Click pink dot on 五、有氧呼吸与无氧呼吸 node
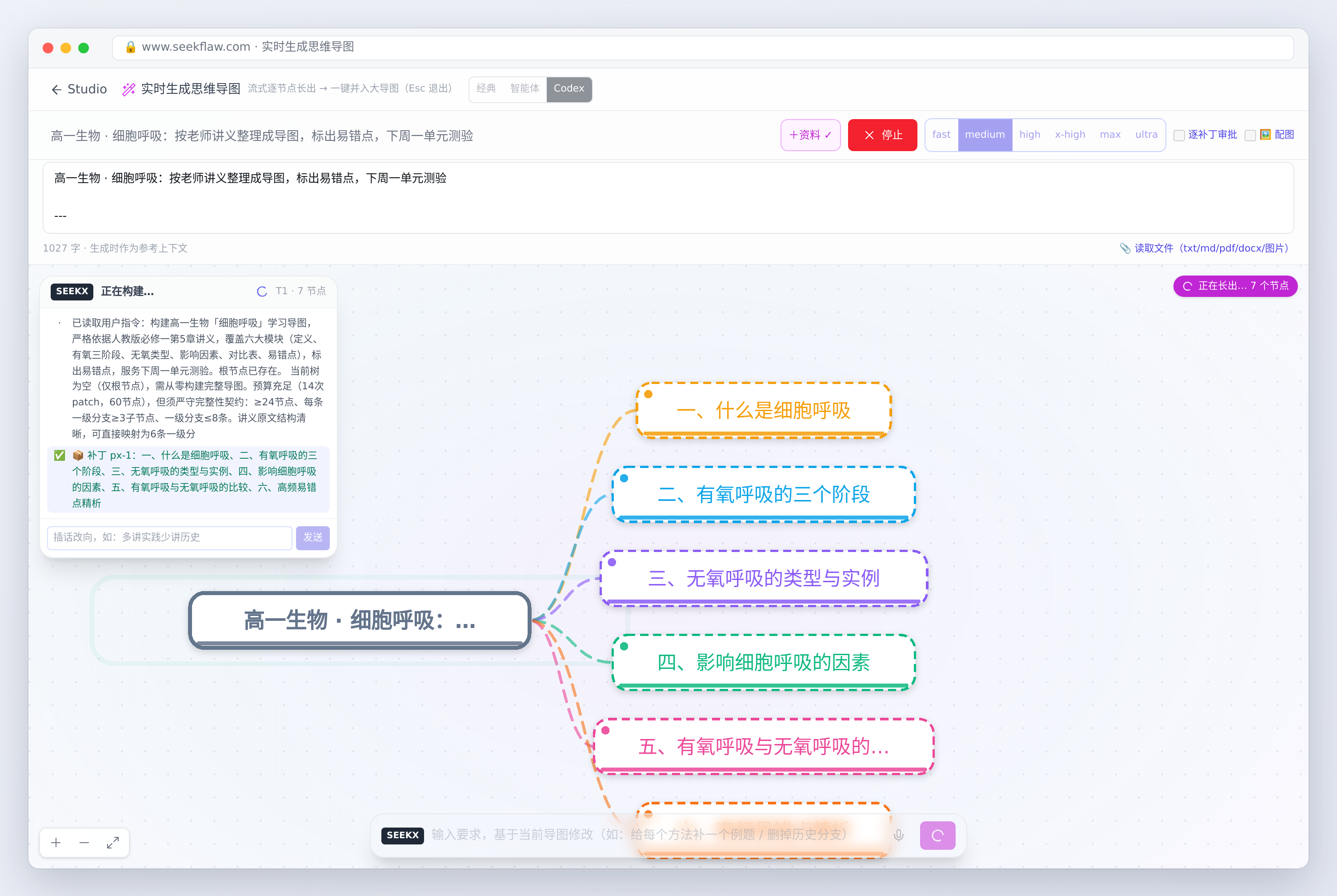The image size is (1337, 896). [606, 730]
